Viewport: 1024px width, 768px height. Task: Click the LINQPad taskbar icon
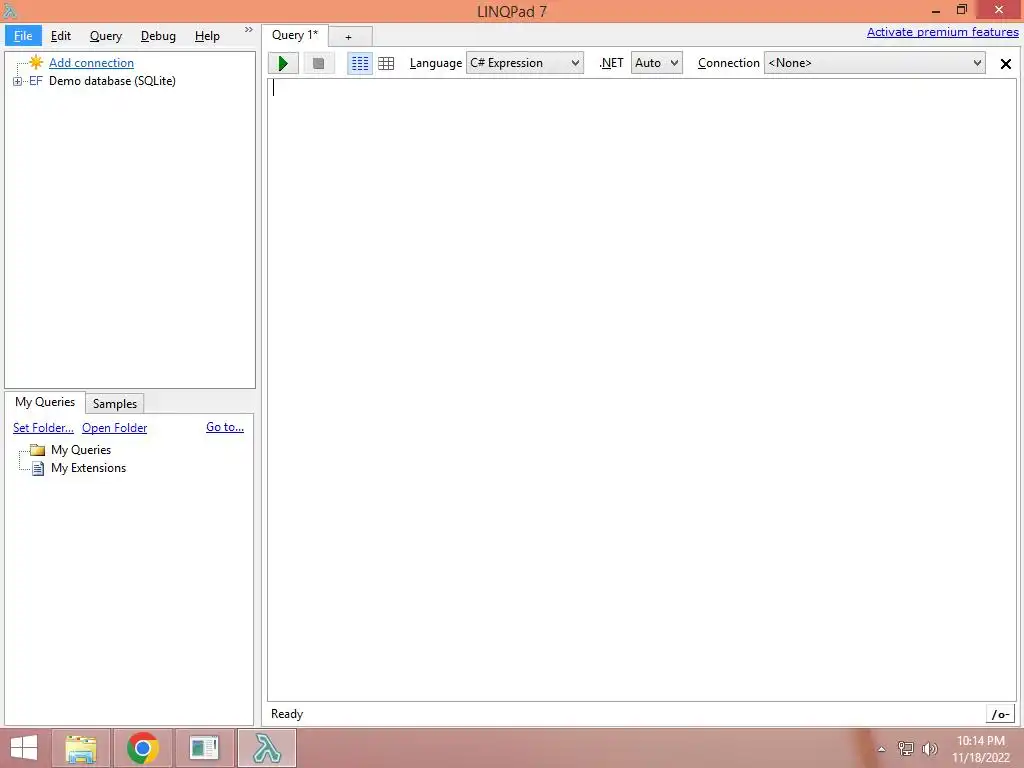click(266, 748)
